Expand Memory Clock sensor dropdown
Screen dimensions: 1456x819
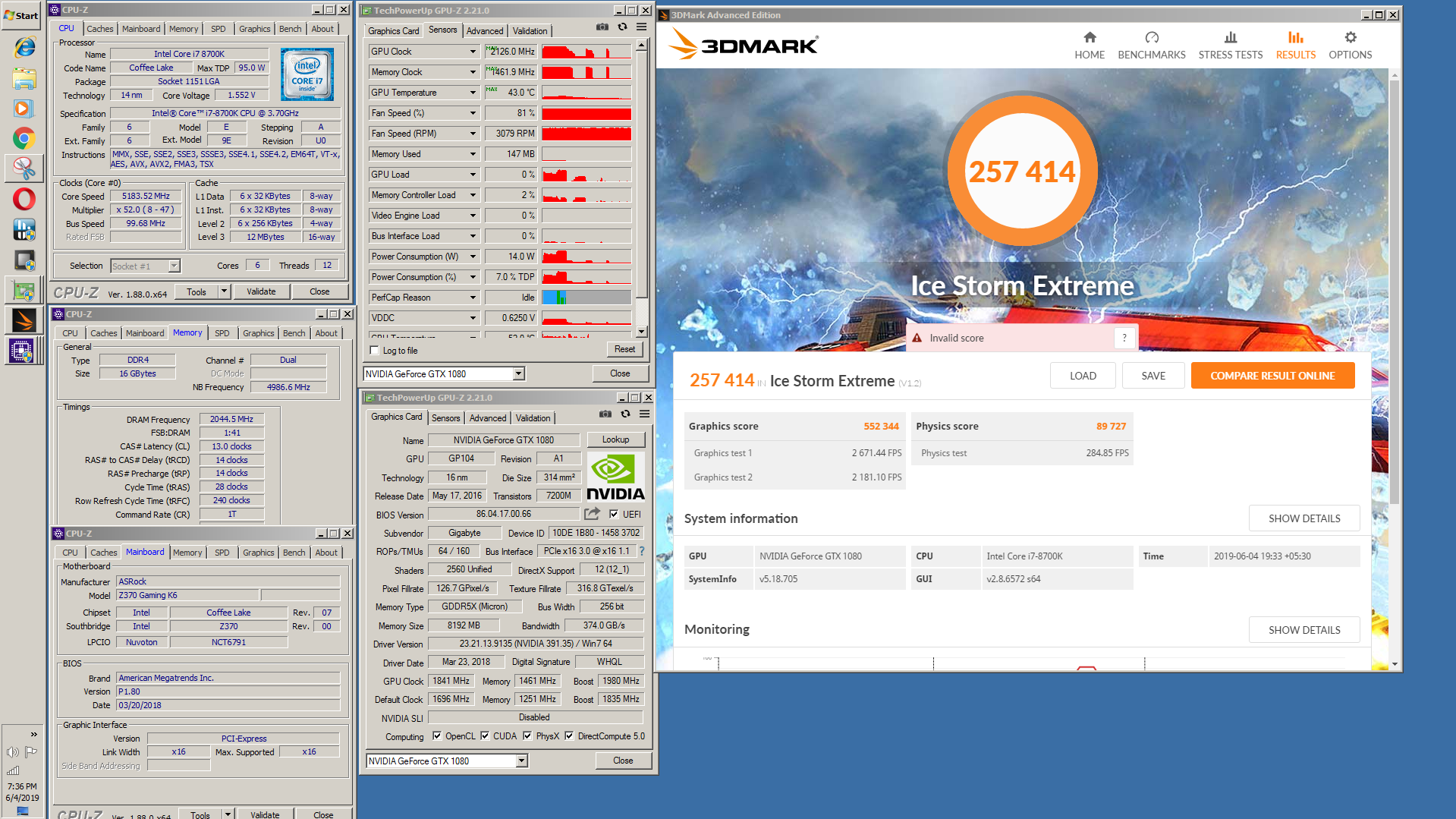(473, 72)
